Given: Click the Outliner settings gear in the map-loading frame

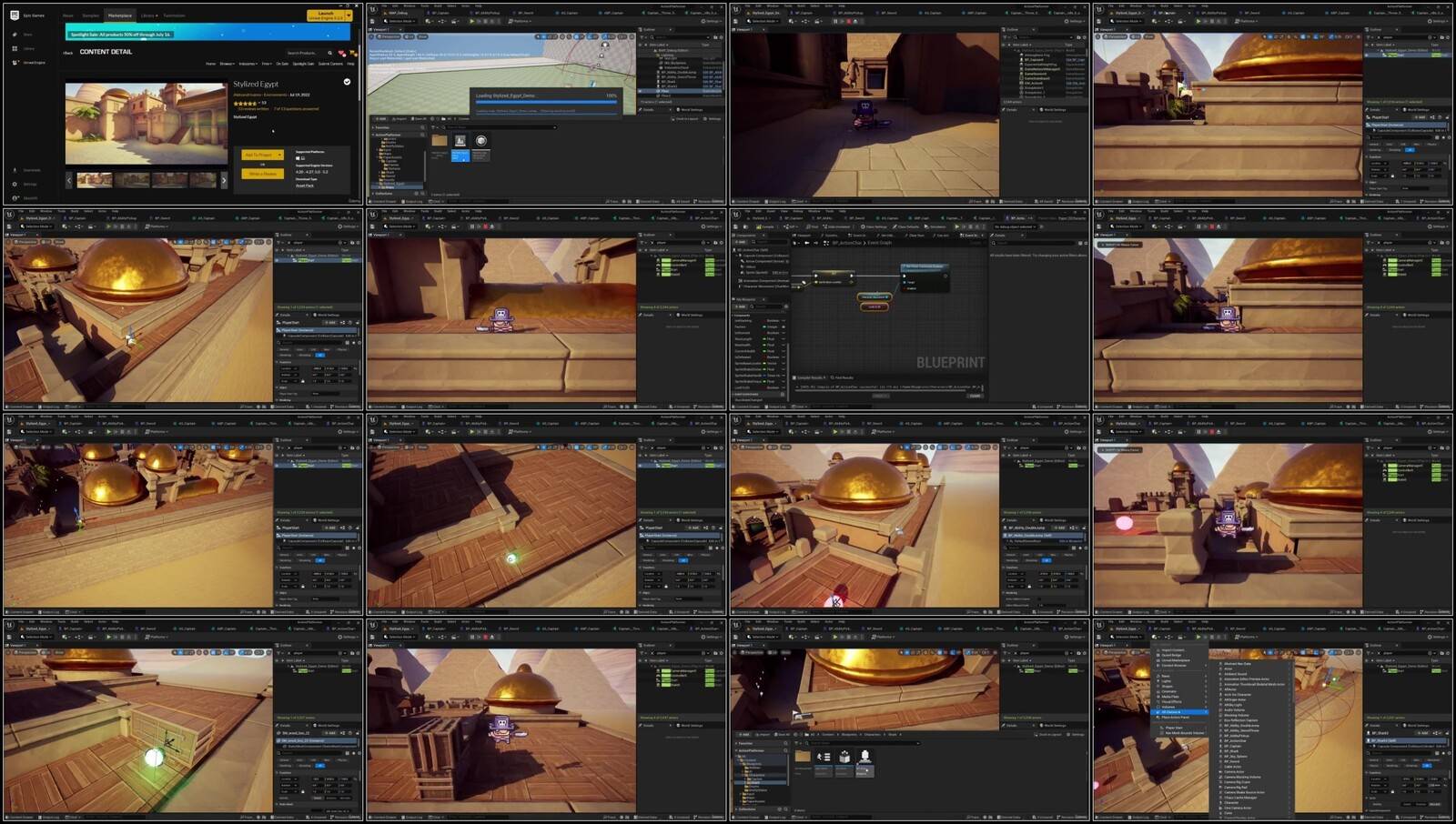Looking at the screenshot, I should click(721, 37).
